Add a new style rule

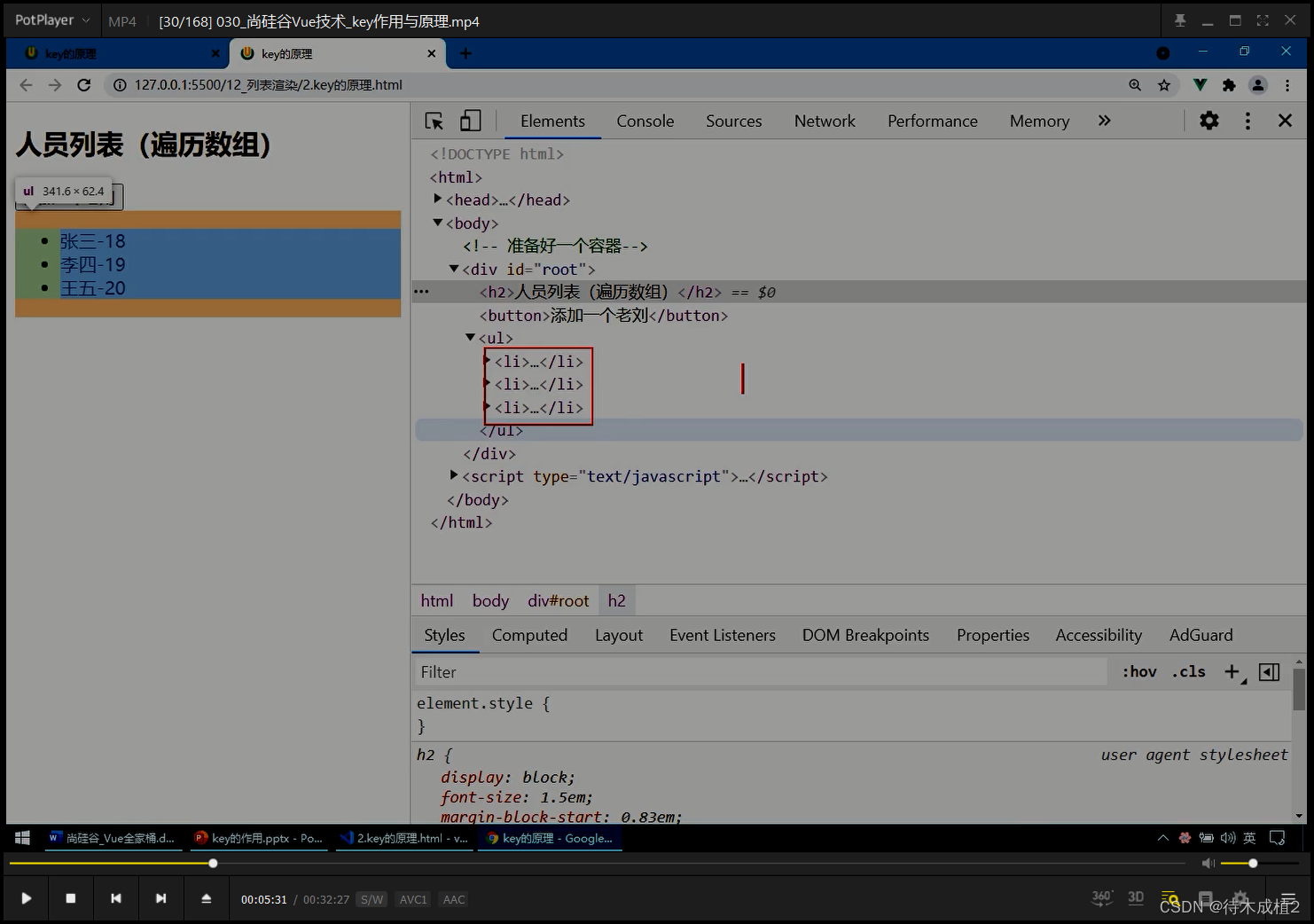pos(1232,672)
